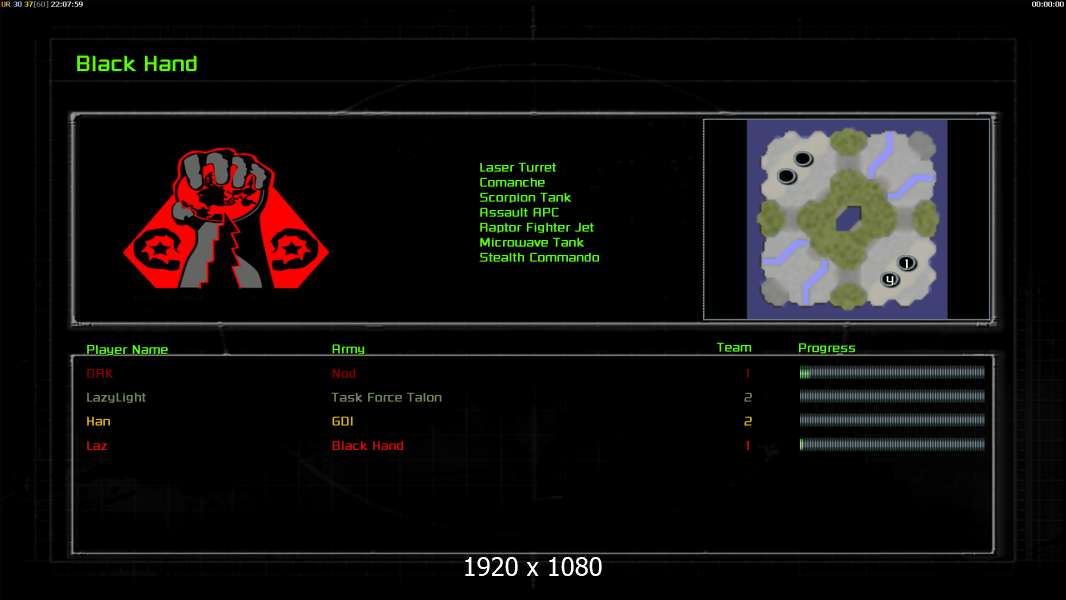Viewport: 1066px width, 600px height.
Task: Click LazyLight's loading progress bar
Action: [x=892, y=396]
